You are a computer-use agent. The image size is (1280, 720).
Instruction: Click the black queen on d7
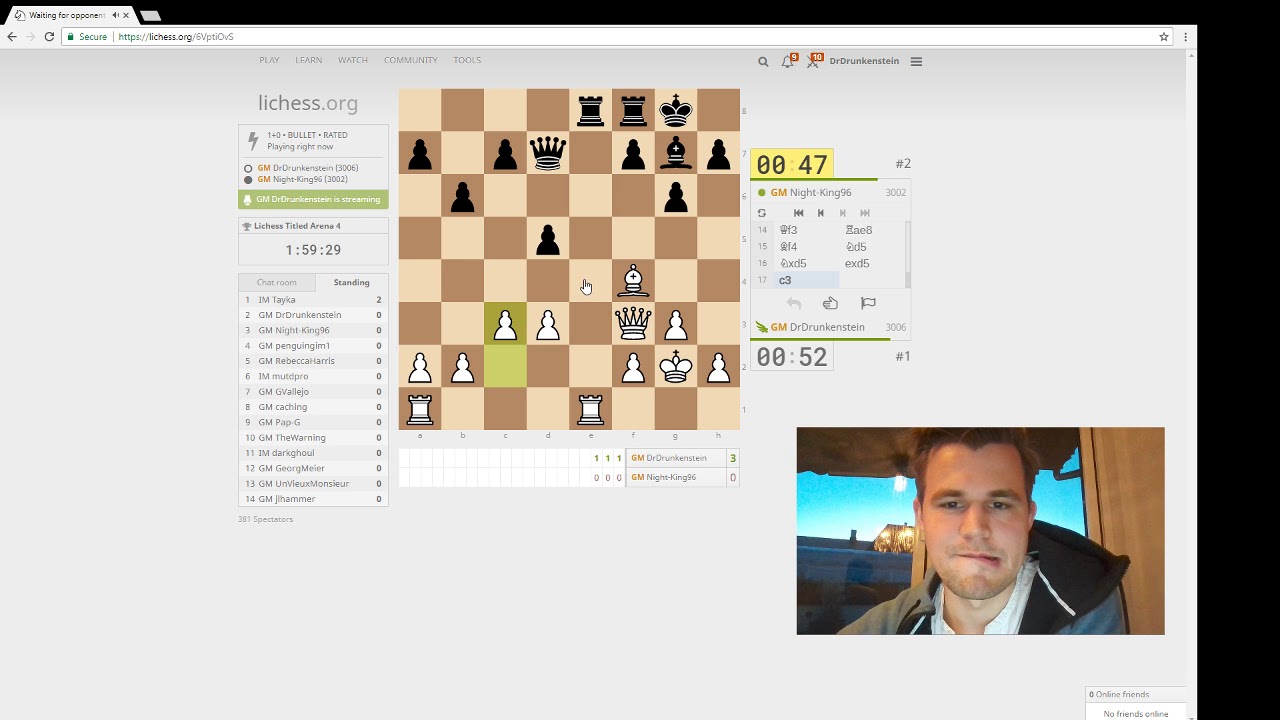pos(548,153)
